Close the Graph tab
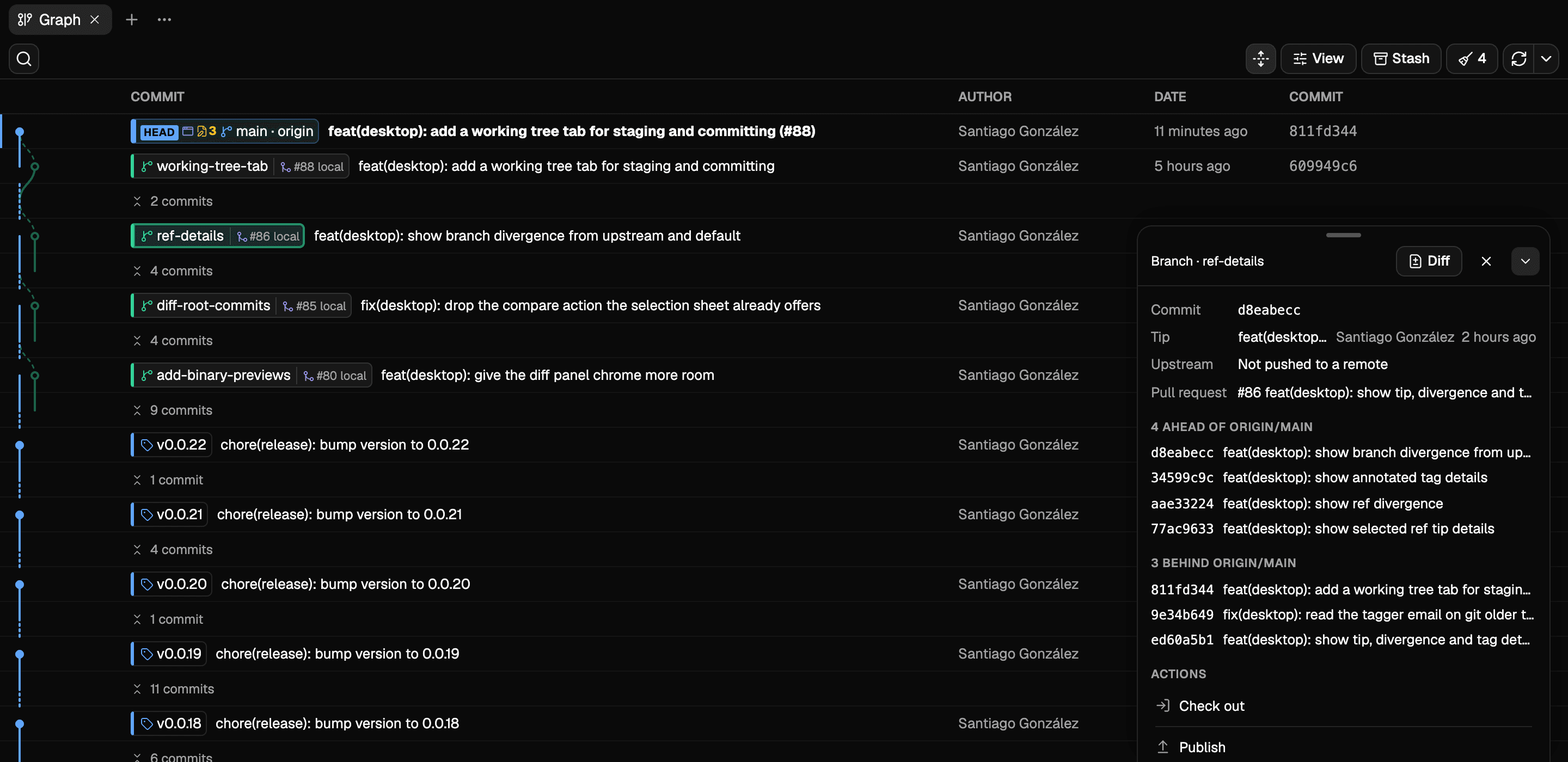The image size is (1568, 762). tap(95, 20)
